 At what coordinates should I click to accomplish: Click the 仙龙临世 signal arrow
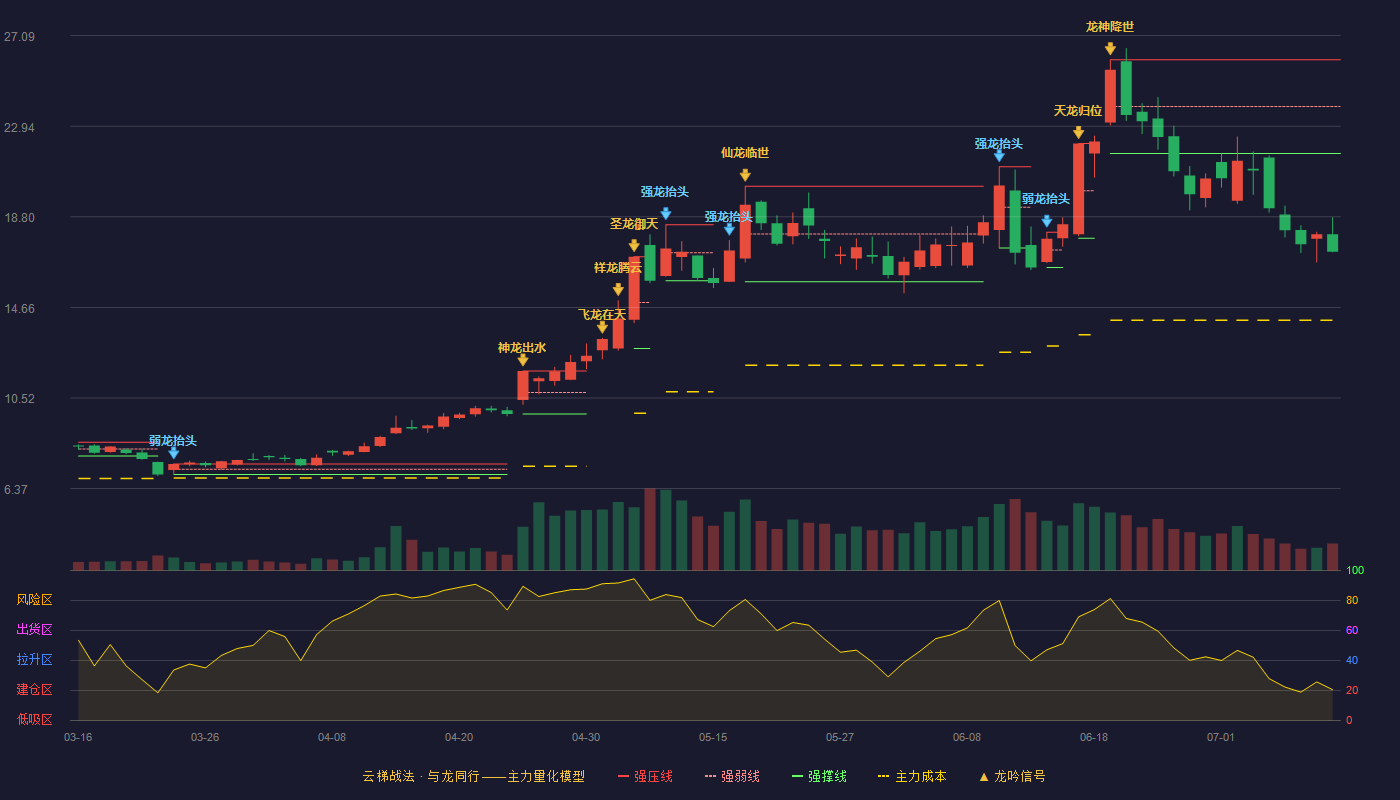pyautogui.click(x=745, y=175)
